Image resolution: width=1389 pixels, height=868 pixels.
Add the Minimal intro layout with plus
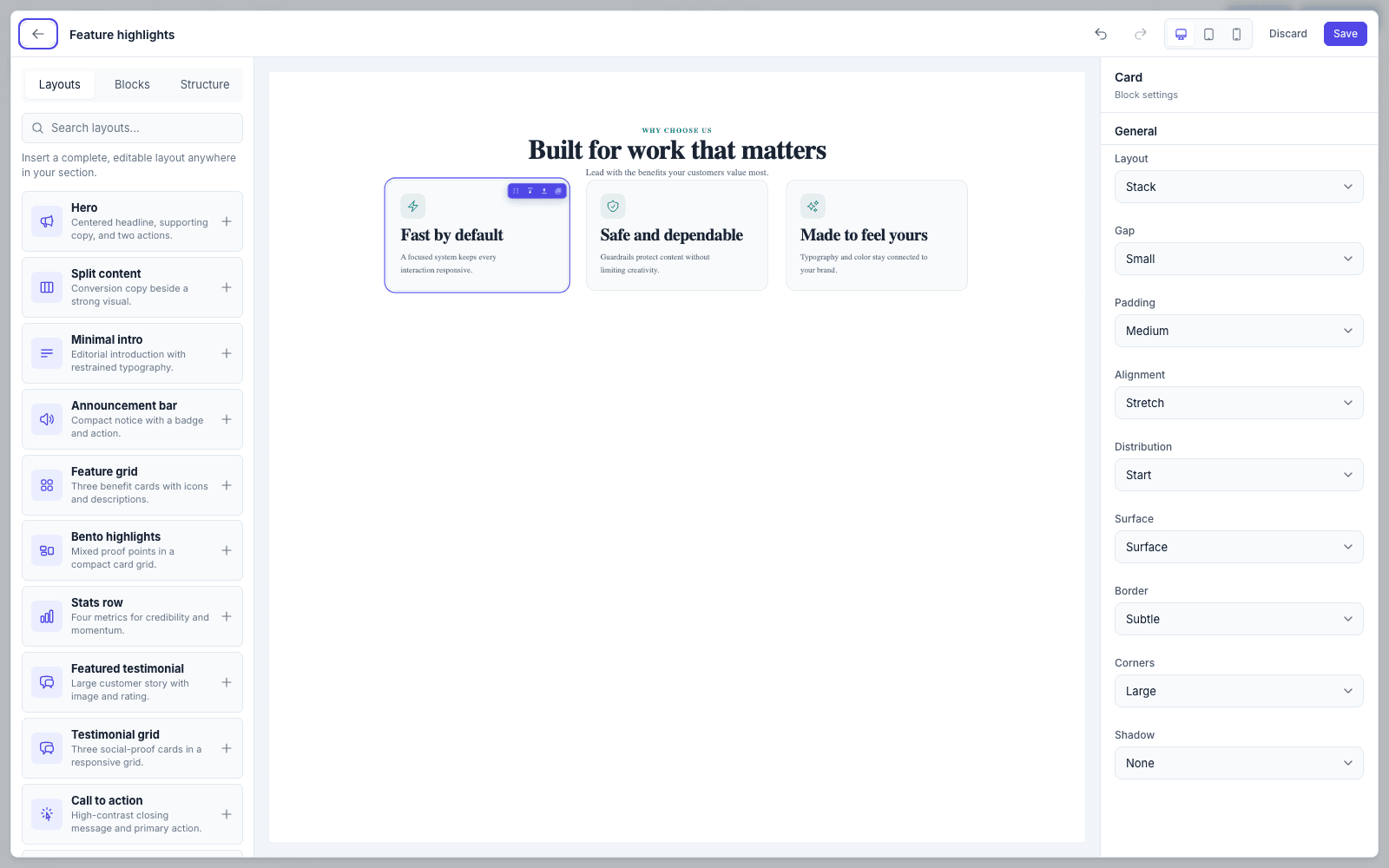[226, 353]
